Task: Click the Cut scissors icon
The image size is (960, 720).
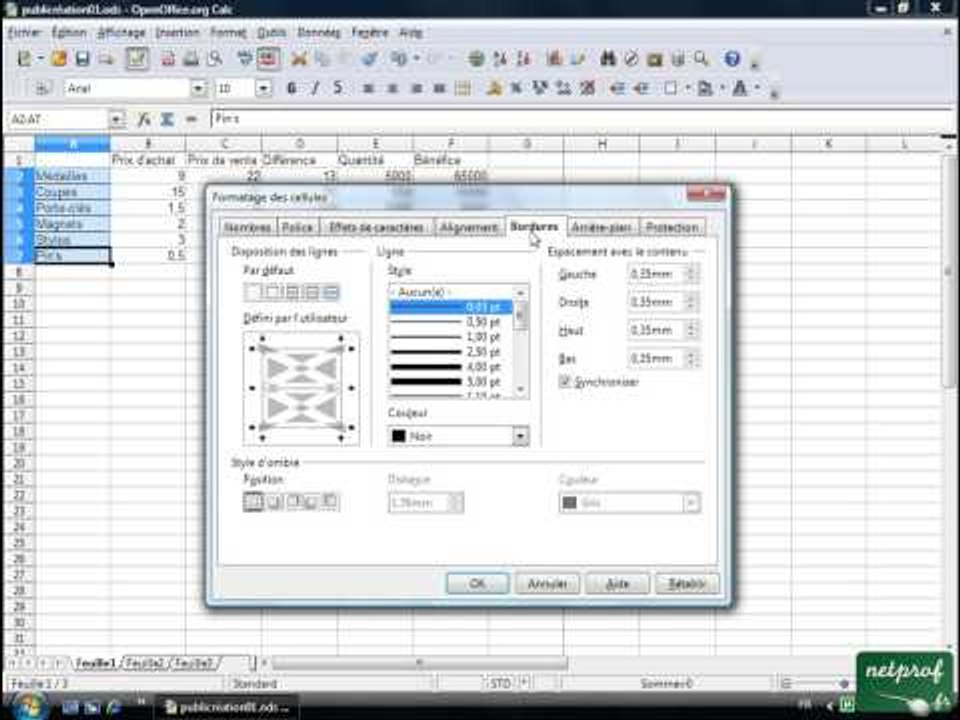Action: (299, 59)
